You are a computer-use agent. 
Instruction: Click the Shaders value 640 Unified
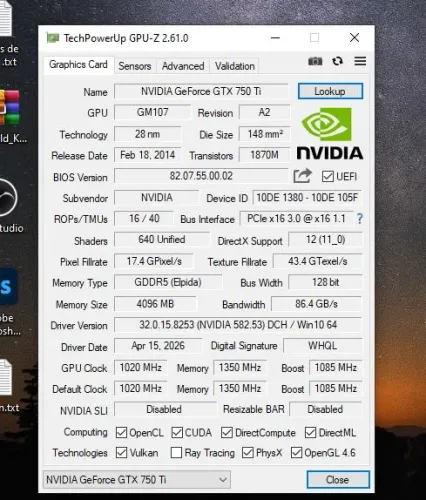coord(162,239)
